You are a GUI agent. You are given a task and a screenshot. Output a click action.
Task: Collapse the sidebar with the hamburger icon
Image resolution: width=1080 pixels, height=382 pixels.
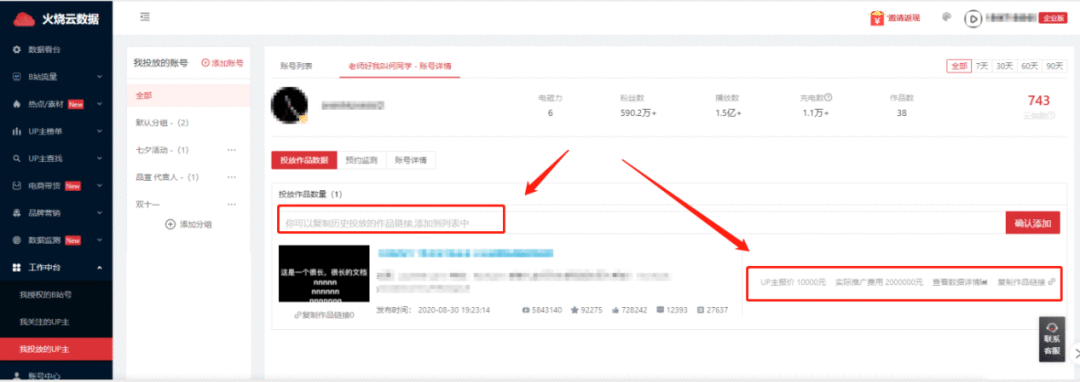(x=145, y=17)
